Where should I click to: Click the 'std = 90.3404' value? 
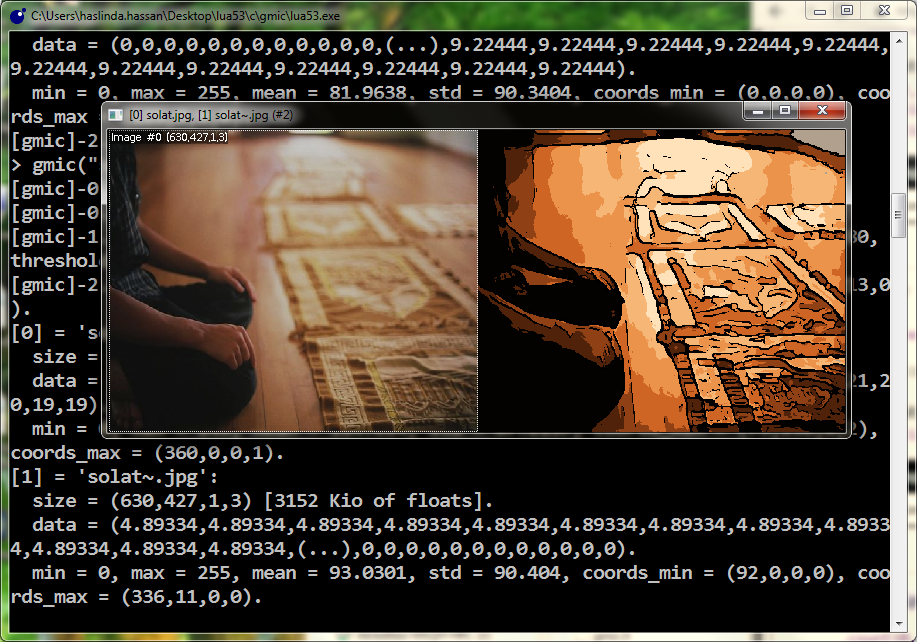click(500, 93)
